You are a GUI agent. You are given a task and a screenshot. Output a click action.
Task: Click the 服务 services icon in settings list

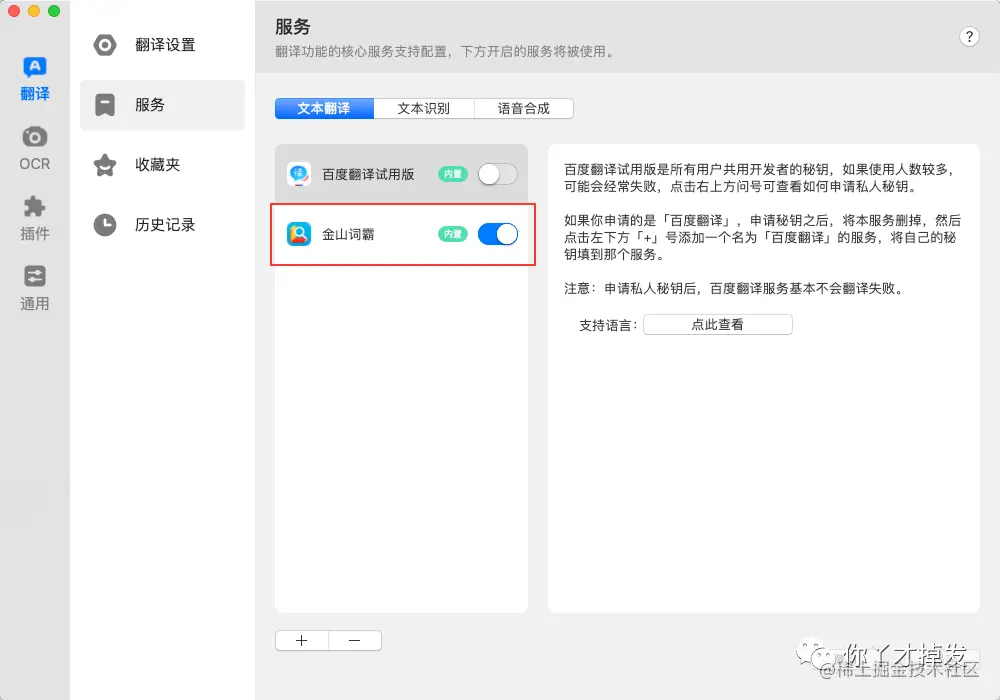click(106, 104)
